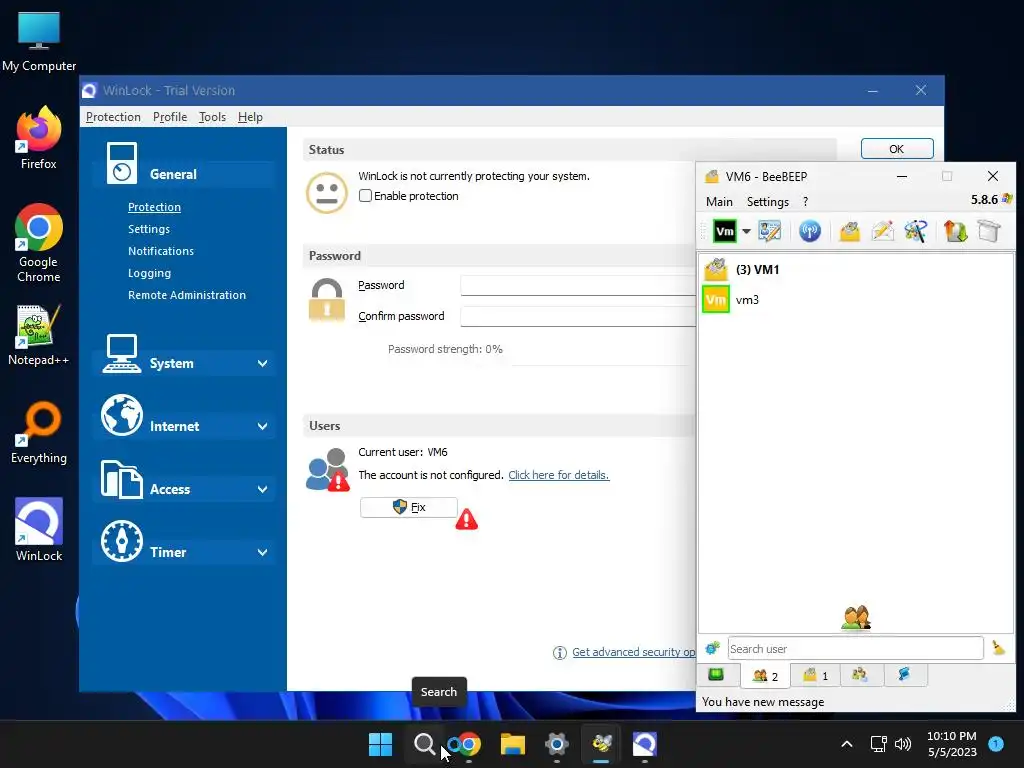The height and width of the screenshot is (768, 1024).
Task: Open the WinLock desktop shortcut
Action: coord(39,530)
